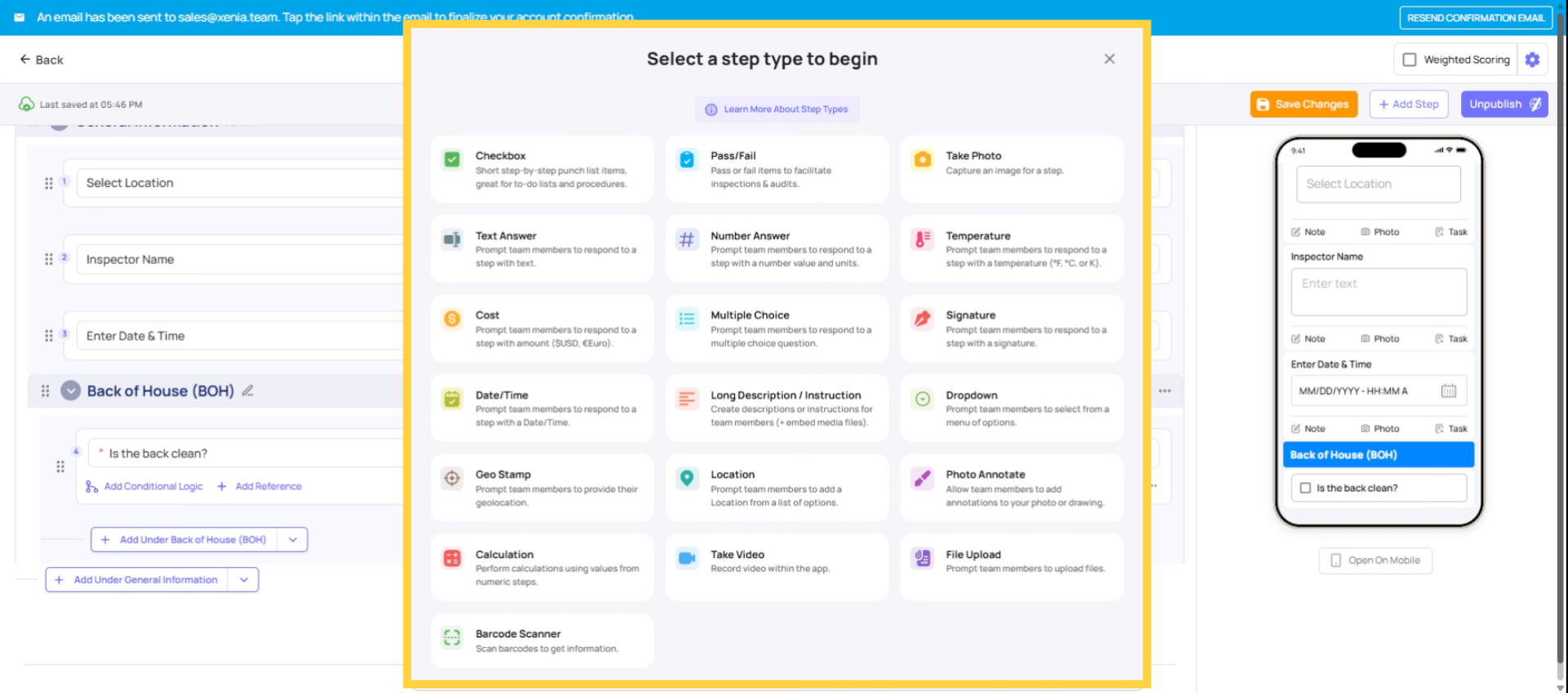Click Add Conditional Logic link

pyautogui.click(x=145, y=486)
